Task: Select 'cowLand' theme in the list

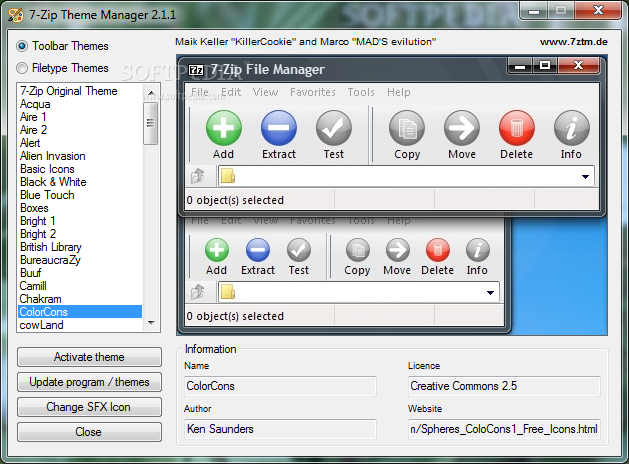Action: [80, 325]
